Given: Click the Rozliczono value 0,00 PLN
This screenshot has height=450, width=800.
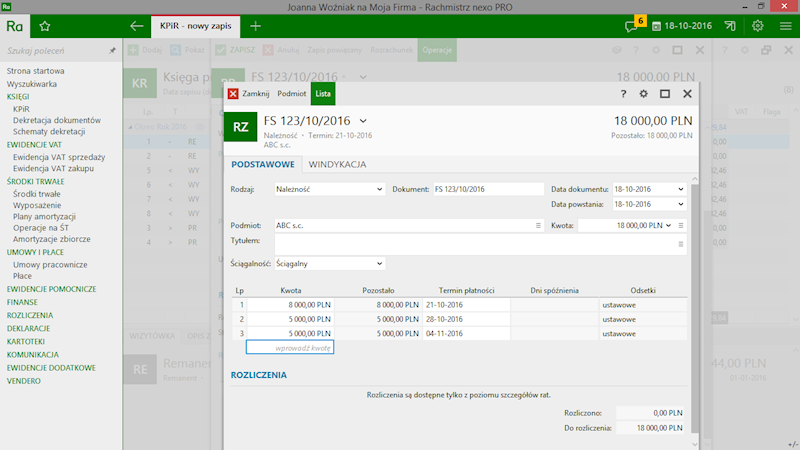Looking at the screenshot, I should click(x=651, y=413).
